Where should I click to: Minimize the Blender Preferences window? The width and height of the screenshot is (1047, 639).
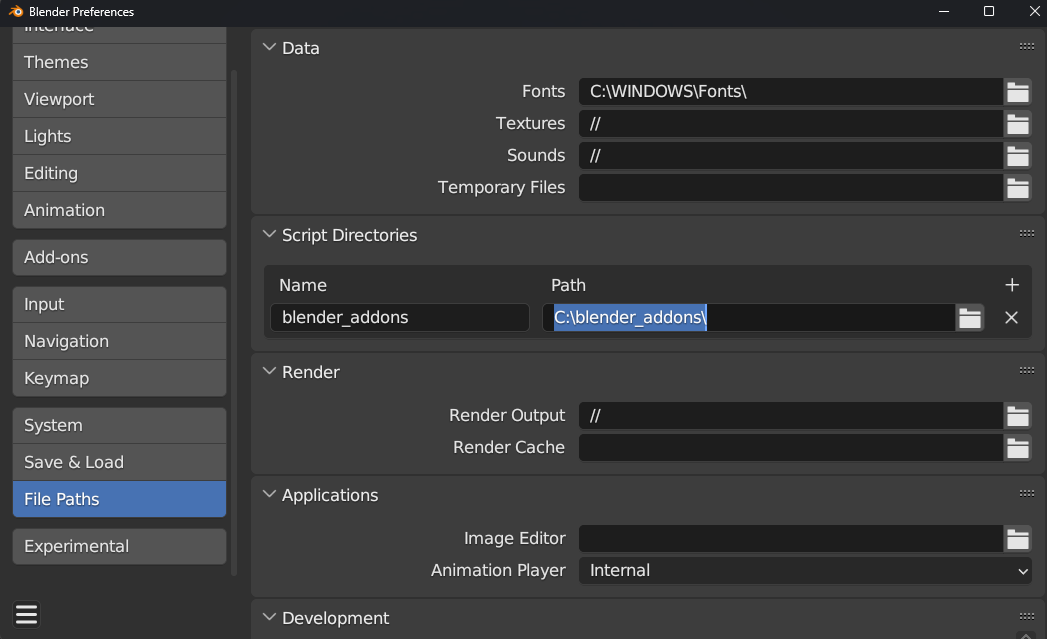click(x=944, y=11)
